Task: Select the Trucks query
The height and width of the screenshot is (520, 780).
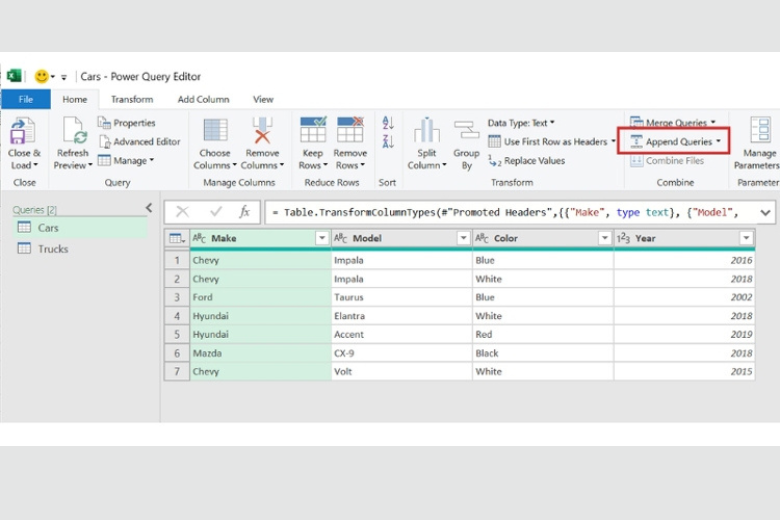Action: pos(53,249)
